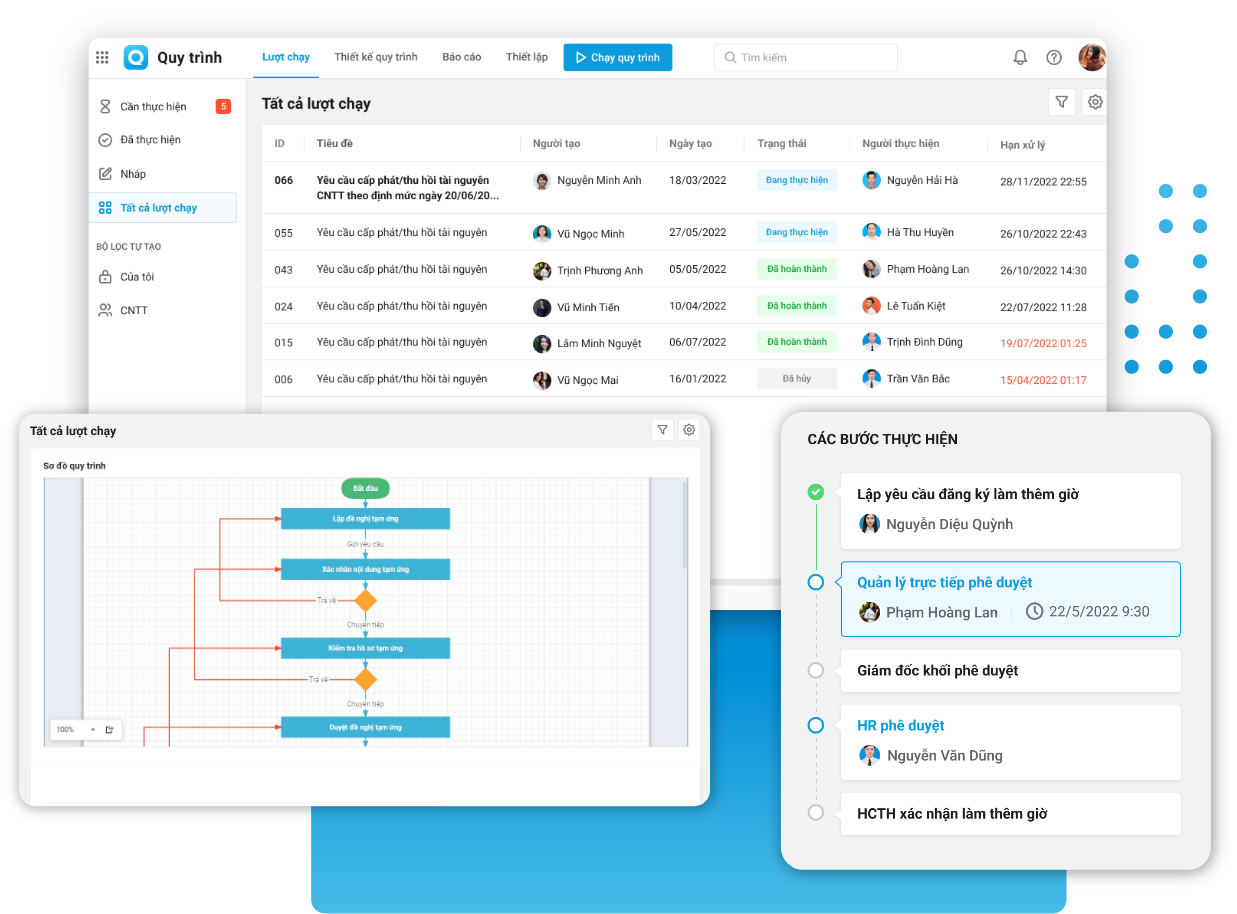
Task: Select the 'Quản lý trực tiếp phê duyệt' step circle
Action: 816,582
